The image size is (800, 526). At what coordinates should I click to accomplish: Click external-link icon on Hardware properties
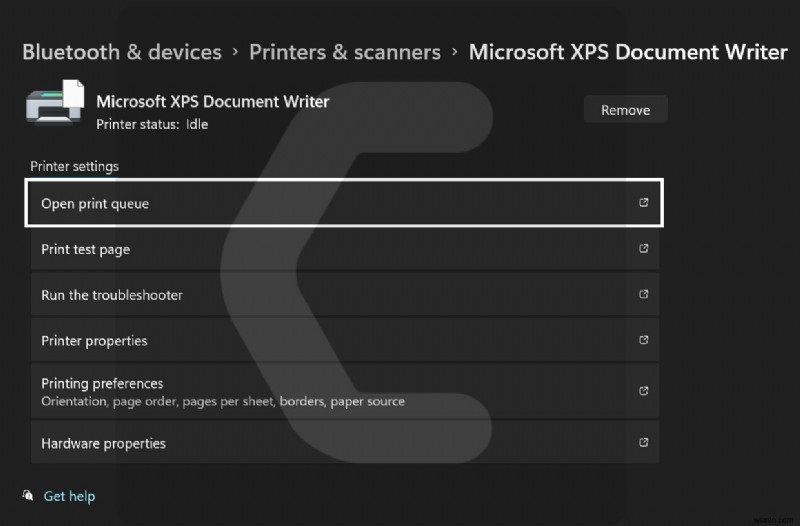[x=643, y=442]
